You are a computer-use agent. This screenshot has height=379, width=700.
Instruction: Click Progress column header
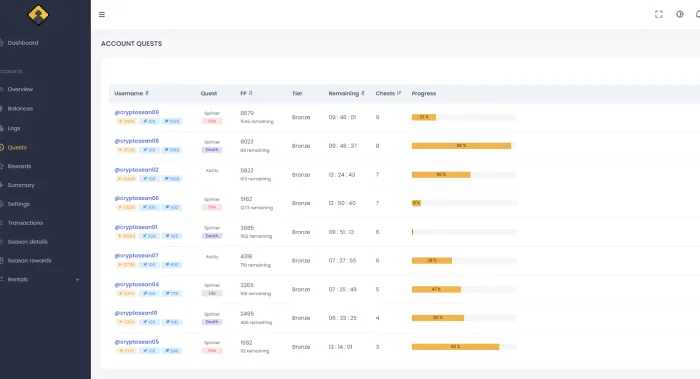point(424,93)
